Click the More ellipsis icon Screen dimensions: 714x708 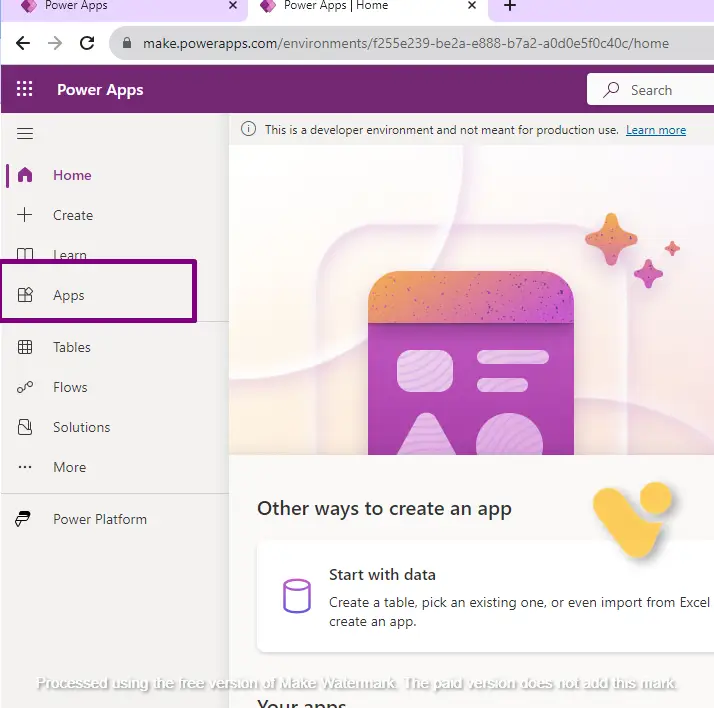point(25,467)
